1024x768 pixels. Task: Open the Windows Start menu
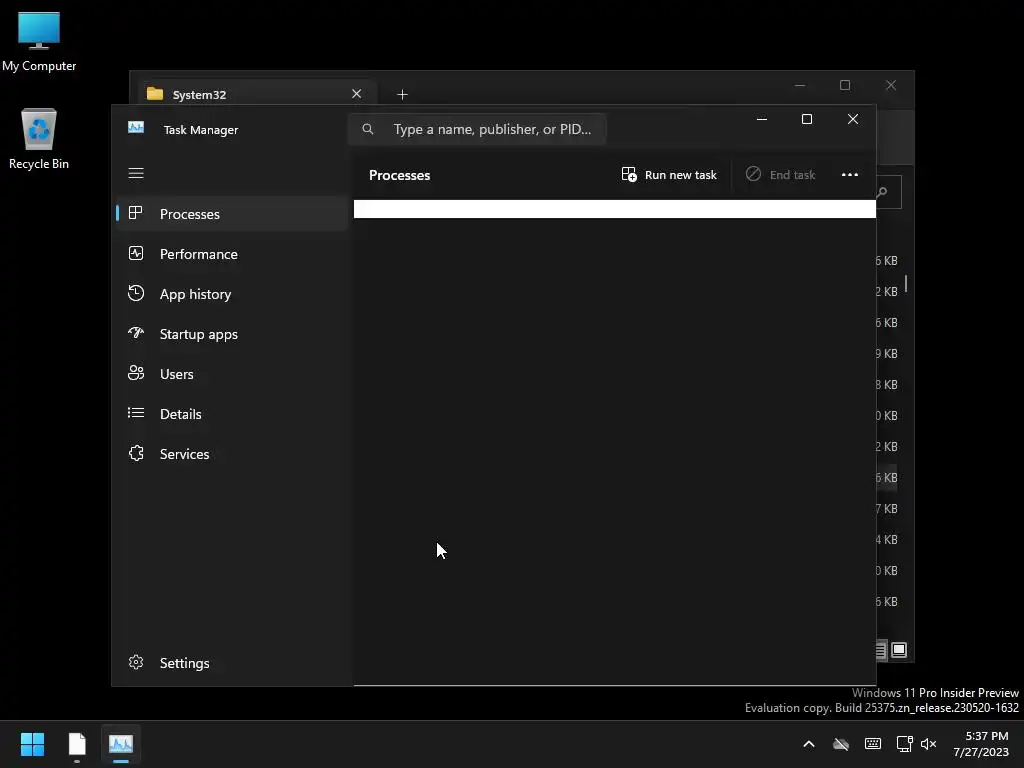[x=32, y=744]
